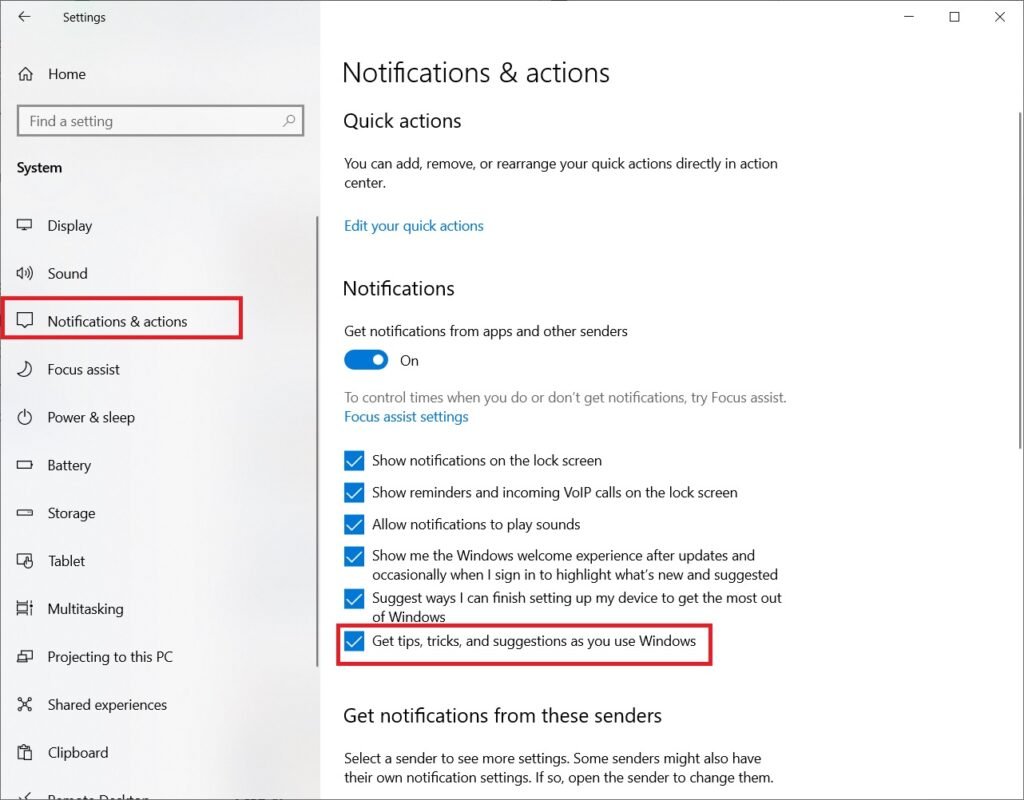Uncheck Get tips, tricks, and suggestions
This screenshot has height=800, width=1024.
pos(354,641)
